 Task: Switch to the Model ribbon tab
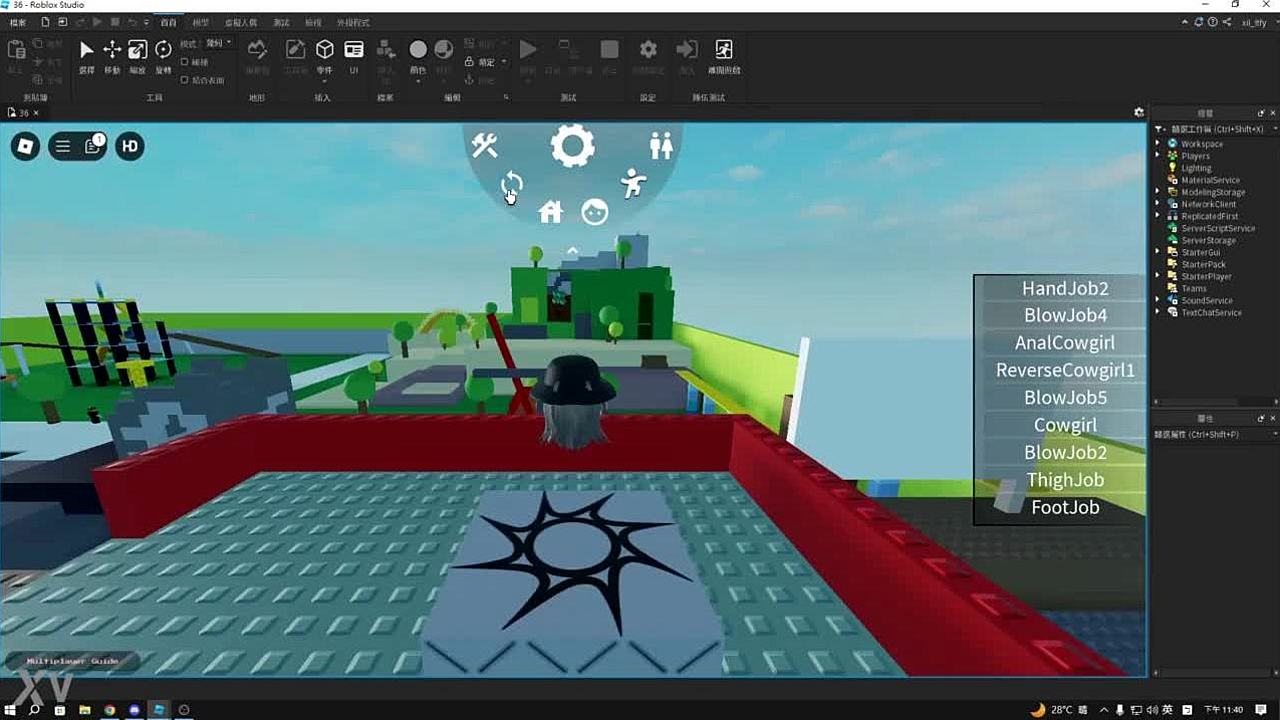[201, 22]
